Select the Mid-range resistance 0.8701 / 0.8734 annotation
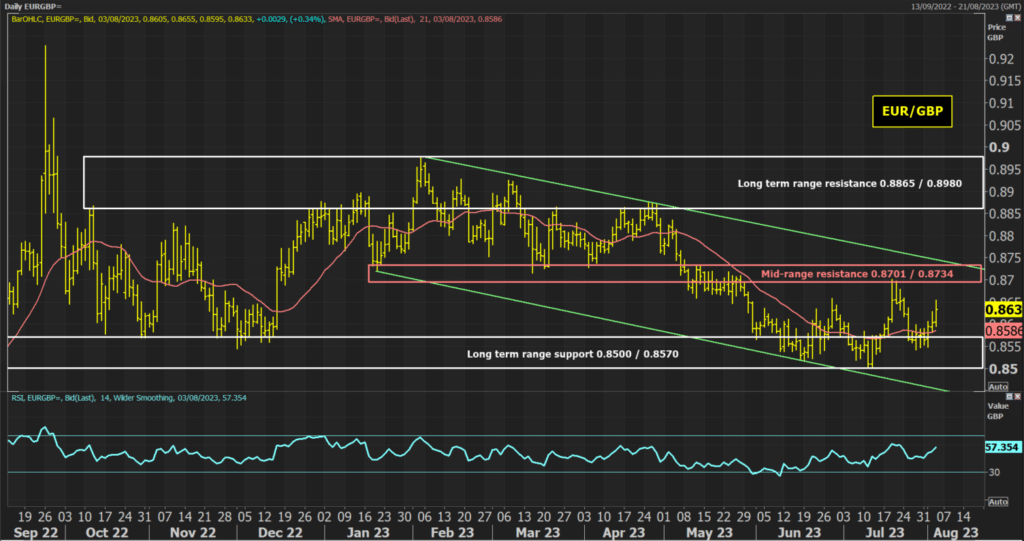Image resolution: width=1024 pixels, height=541 pixels. click(857, 274)
